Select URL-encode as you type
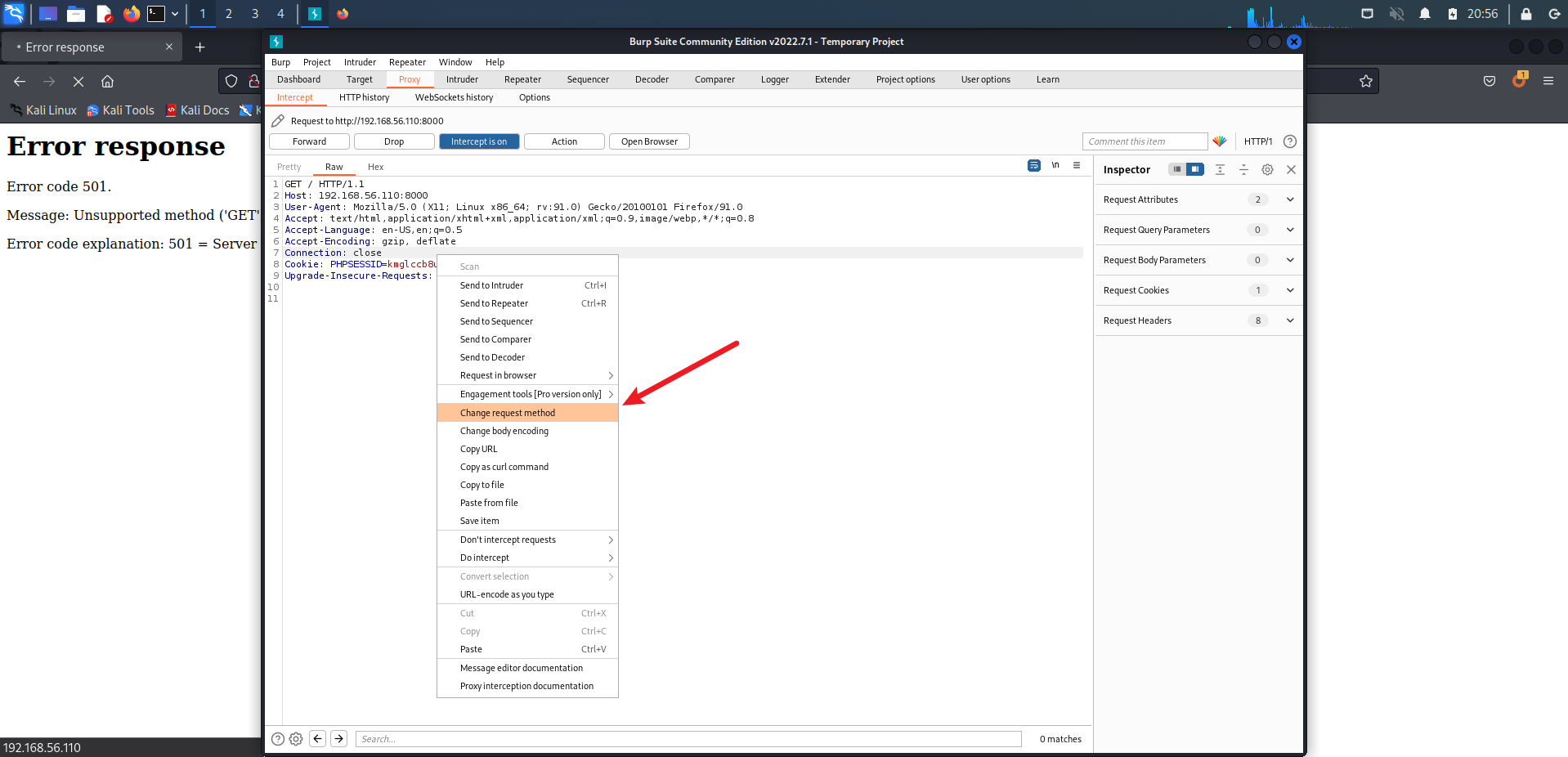Screen dimensions: 1568x757 (527, 594)
